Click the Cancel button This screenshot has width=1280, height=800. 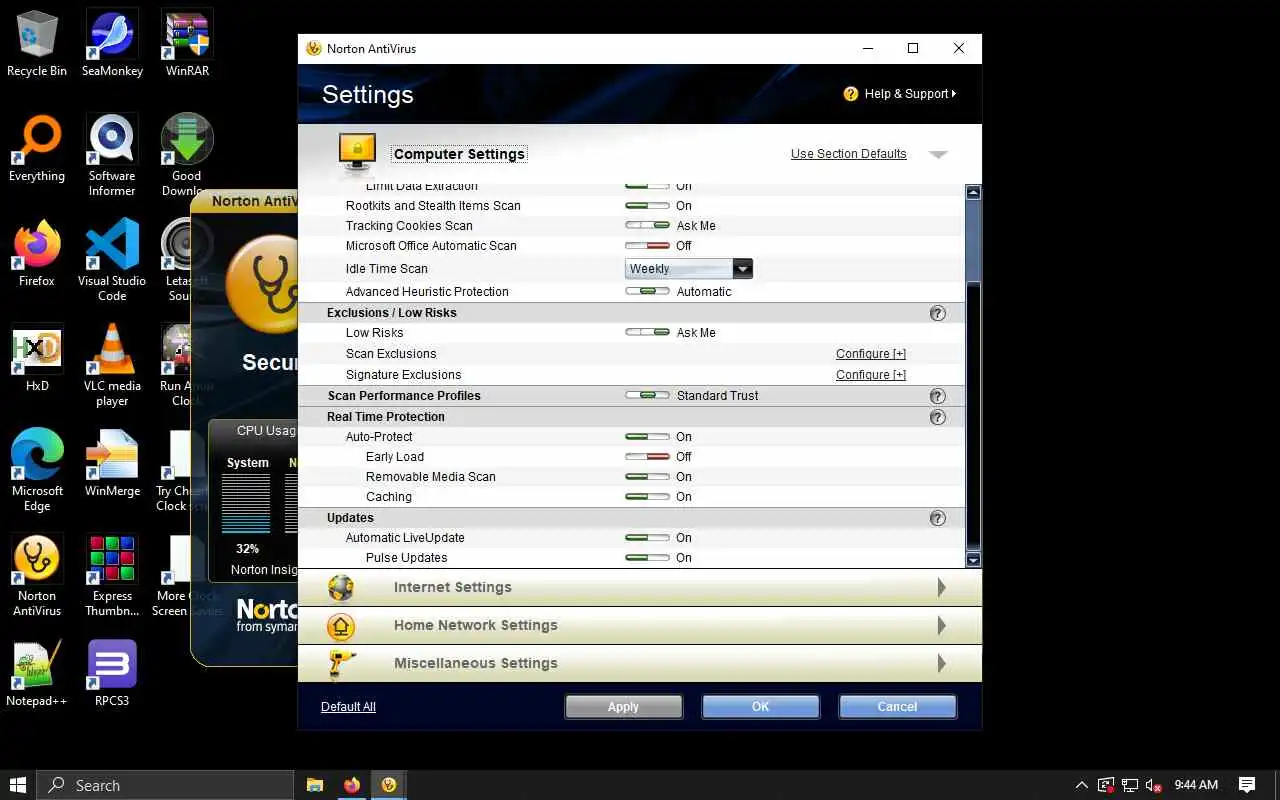[x=897, y=707]
